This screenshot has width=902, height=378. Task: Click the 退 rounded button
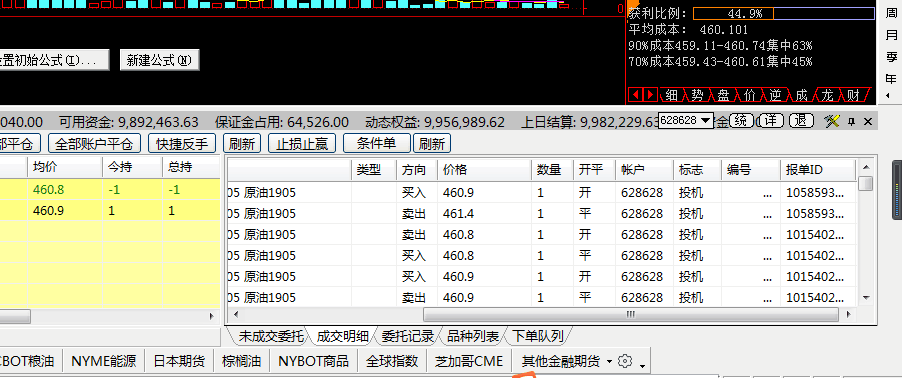801,121
